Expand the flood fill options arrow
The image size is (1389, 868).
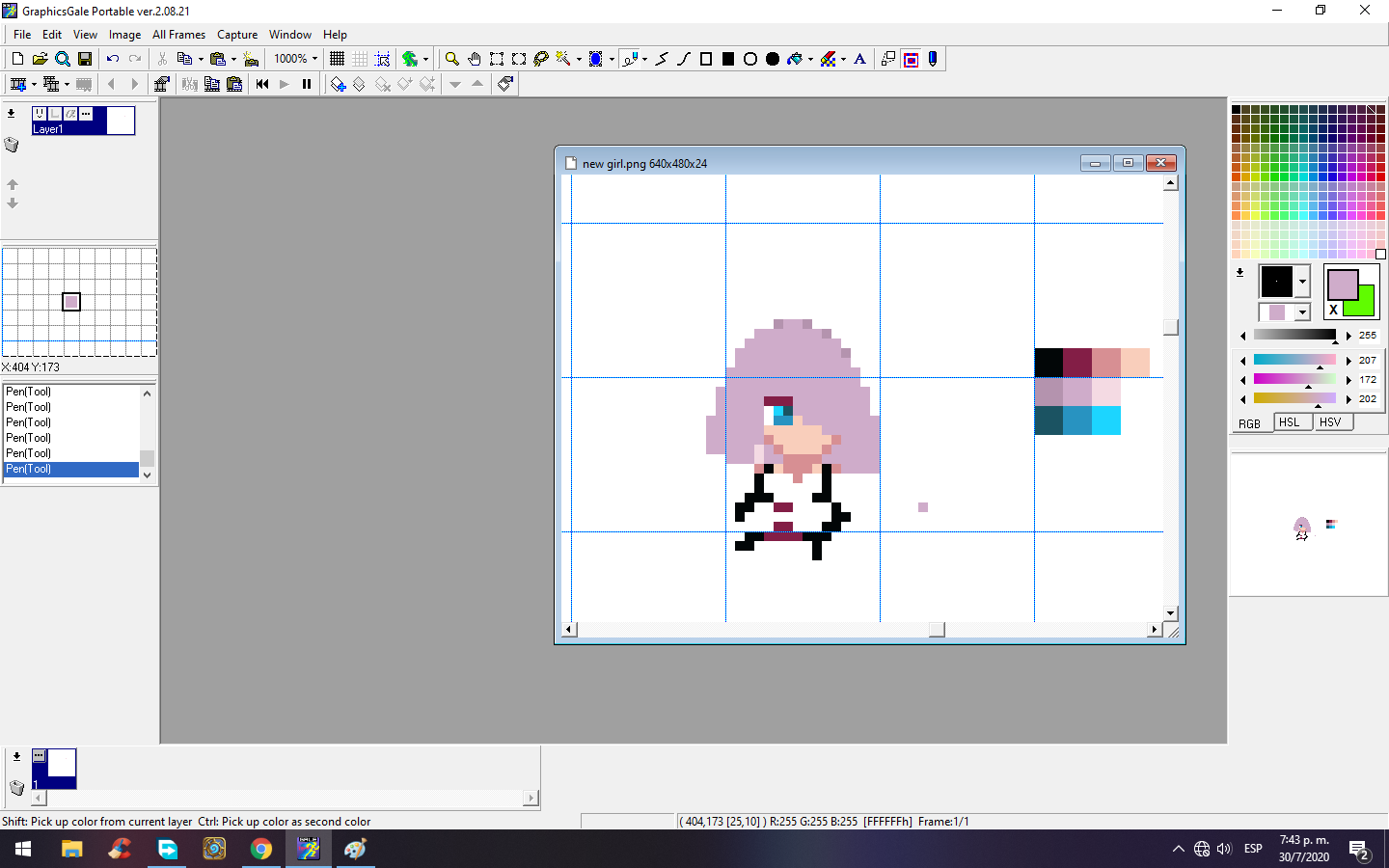point(810,59)
